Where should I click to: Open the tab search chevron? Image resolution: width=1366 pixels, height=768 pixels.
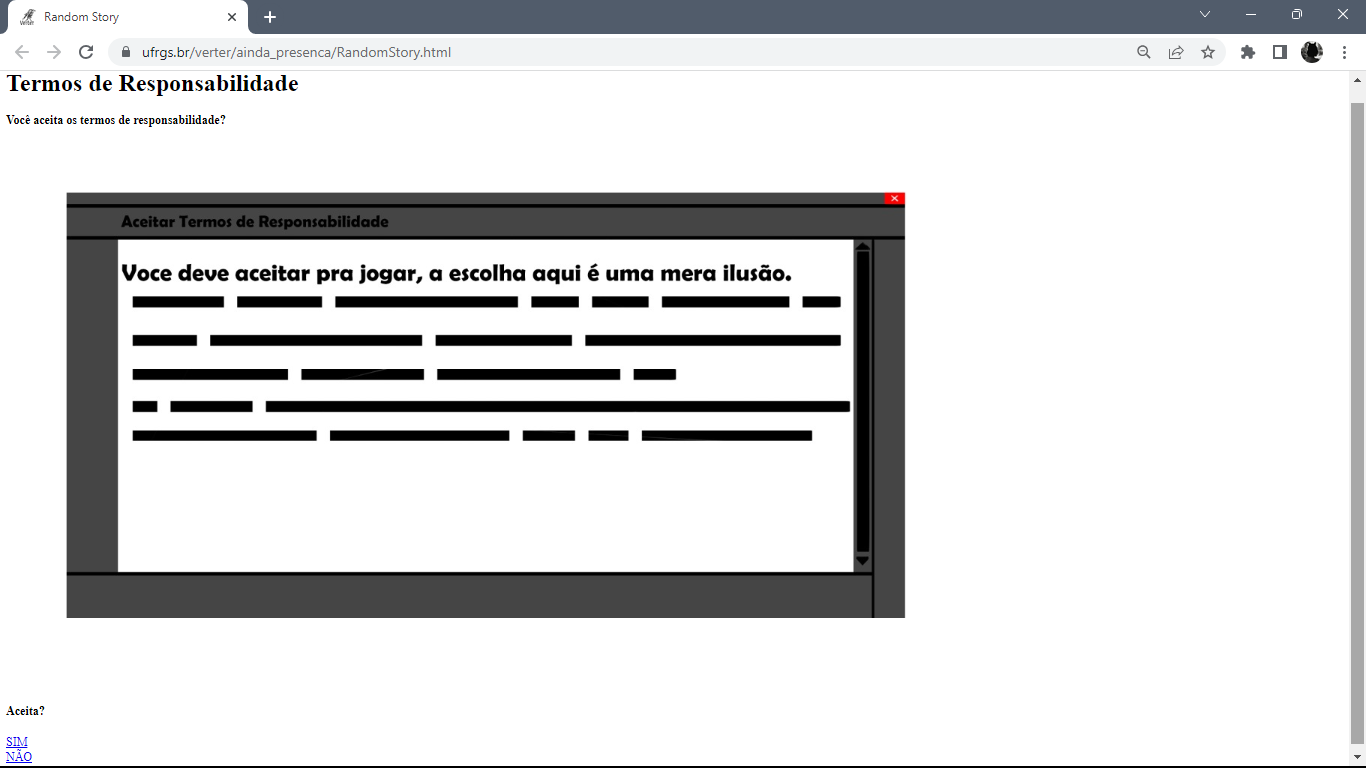tap(1205, 14)
